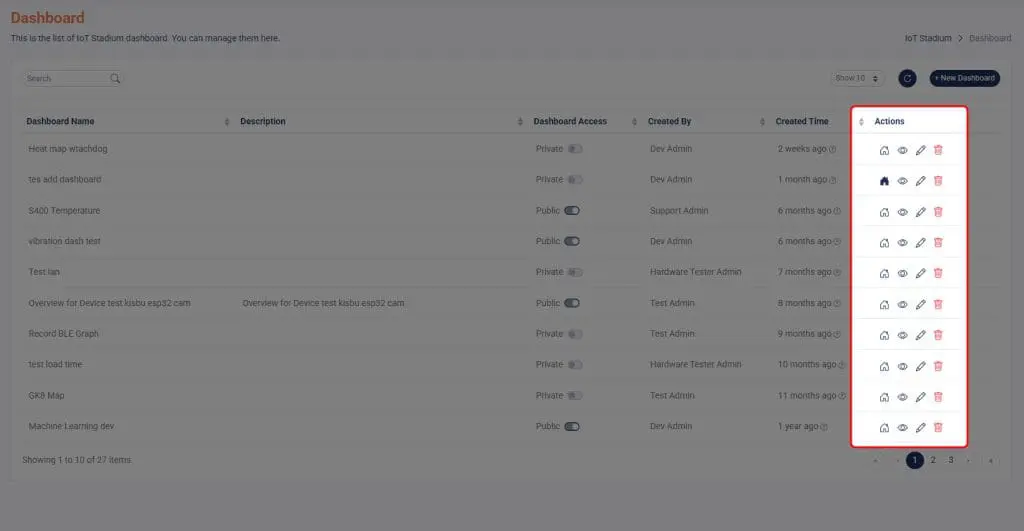View the S400 Temperature dashboard via eye icon
Screen dimensions: 1024x531
click(x=902, y=212)
